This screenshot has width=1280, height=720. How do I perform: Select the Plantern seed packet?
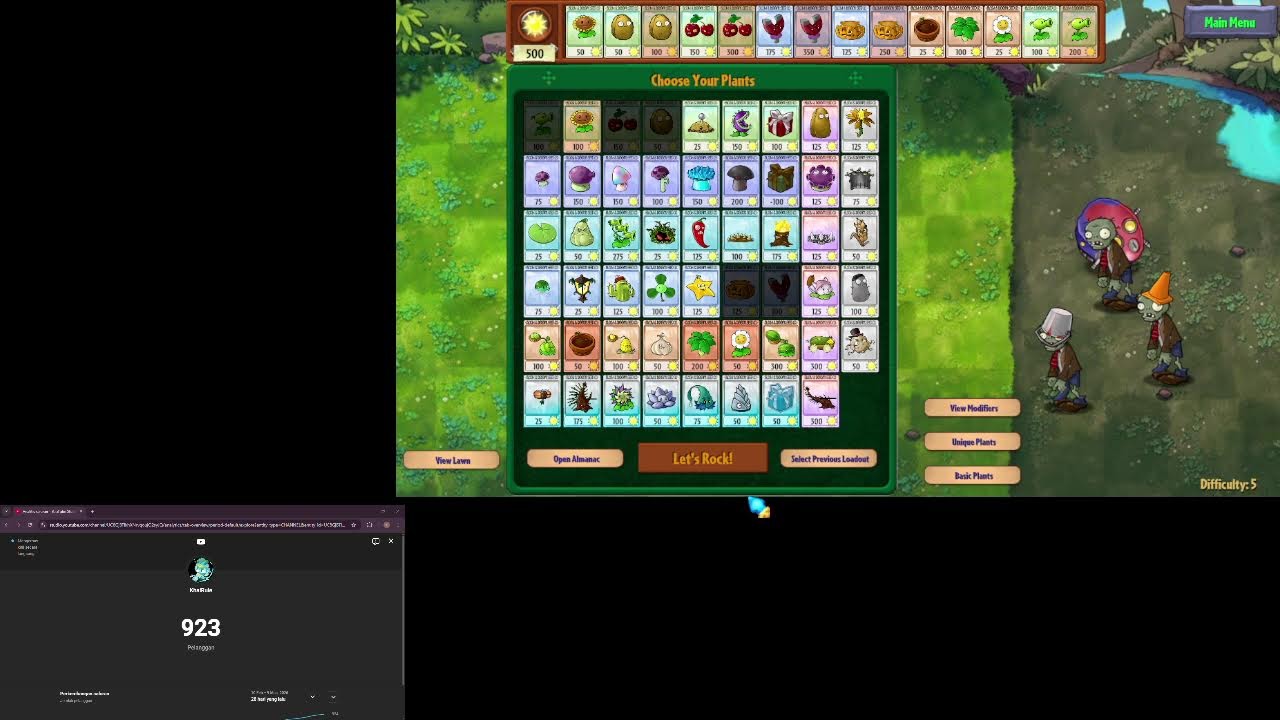(x=582, y=291)
